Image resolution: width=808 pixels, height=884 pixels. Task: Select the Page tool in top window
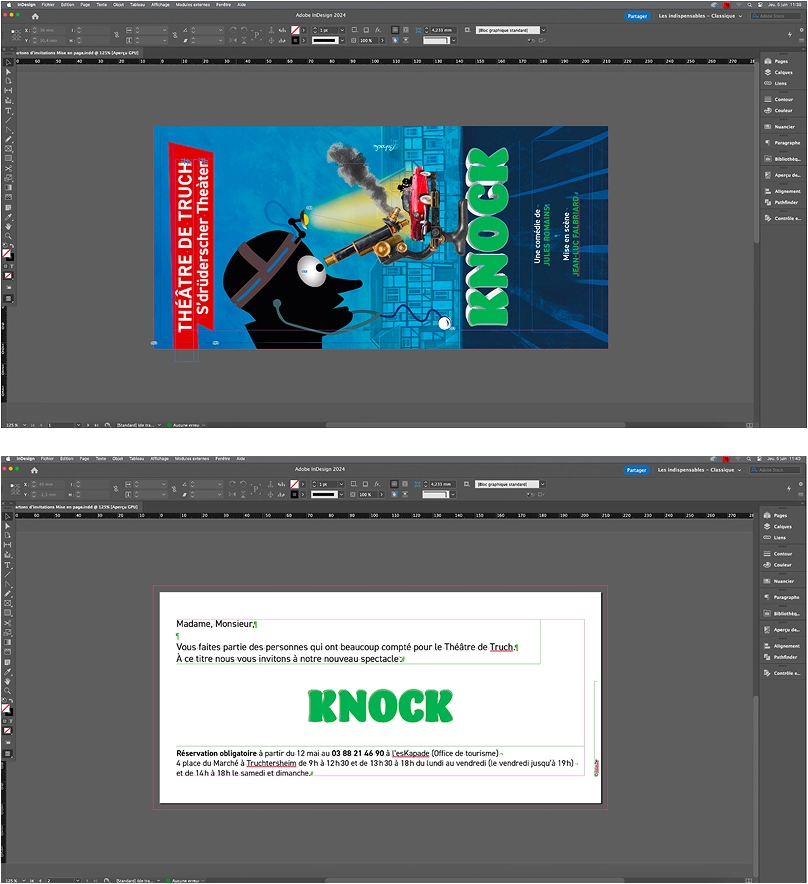(8, 81)
